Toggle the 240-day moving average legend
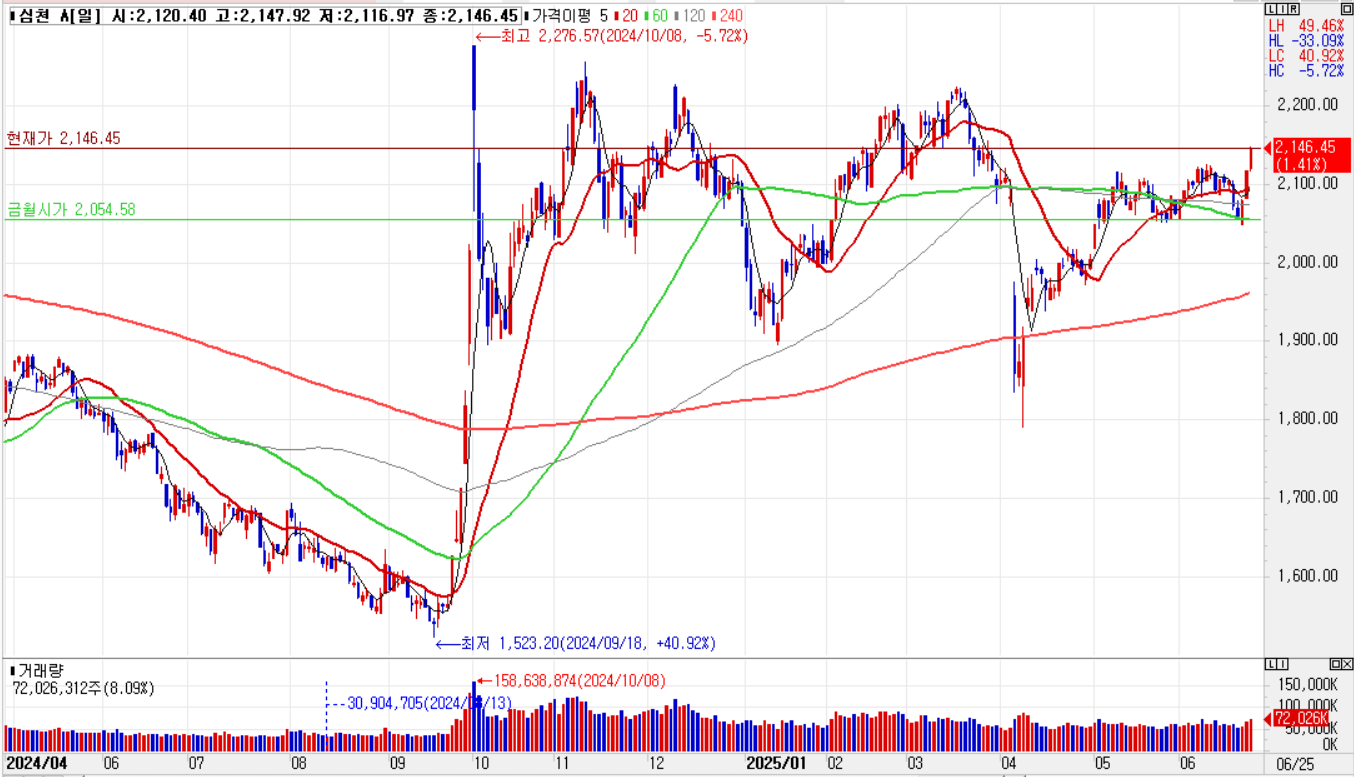1354x777 pixels. pyautogui.click(x=728, y=16)
